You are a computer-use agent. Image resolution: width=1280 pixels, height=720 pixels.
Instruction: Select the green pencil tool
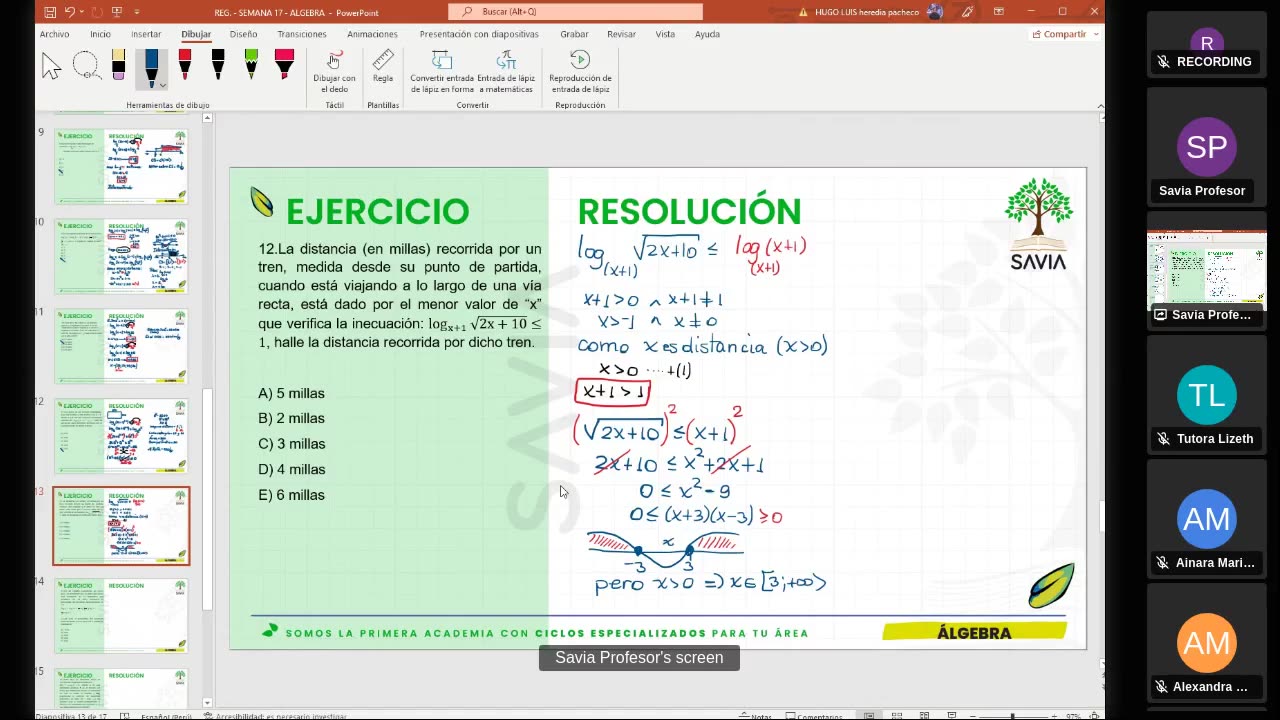point(251,64)
